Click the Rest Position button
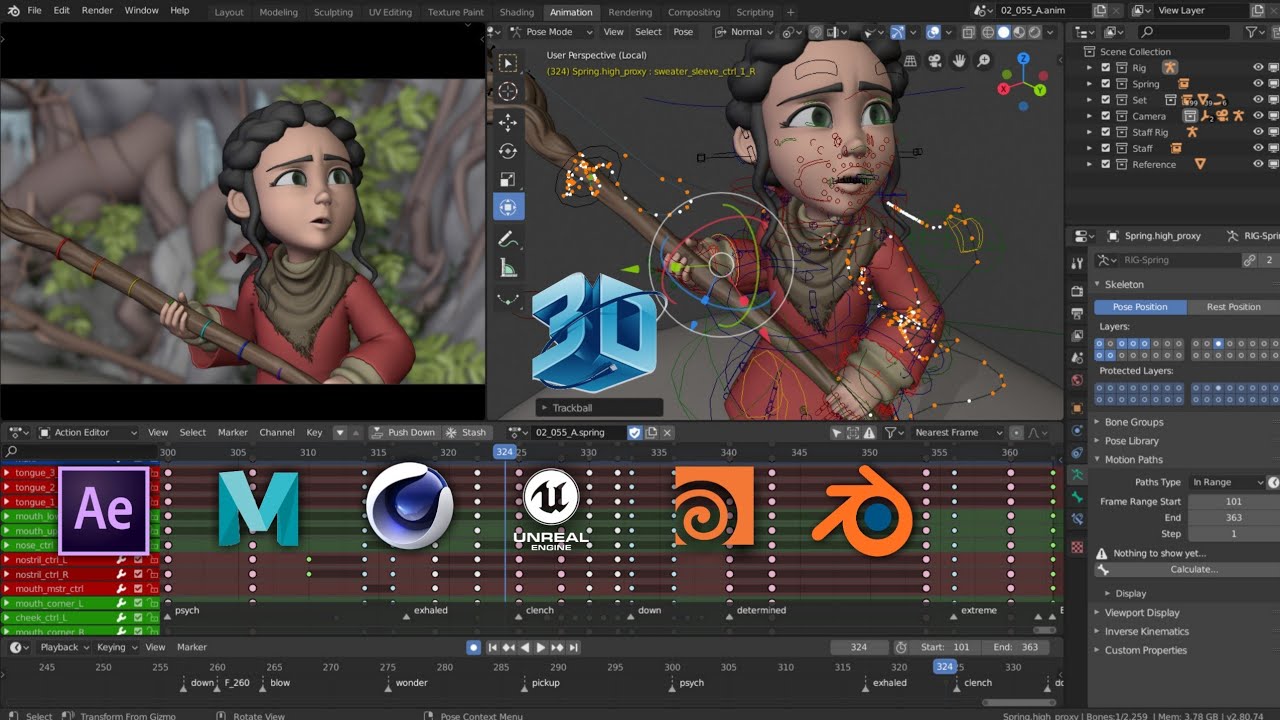Screen dimensions: 1280x720 click(x=1233, y=307)
